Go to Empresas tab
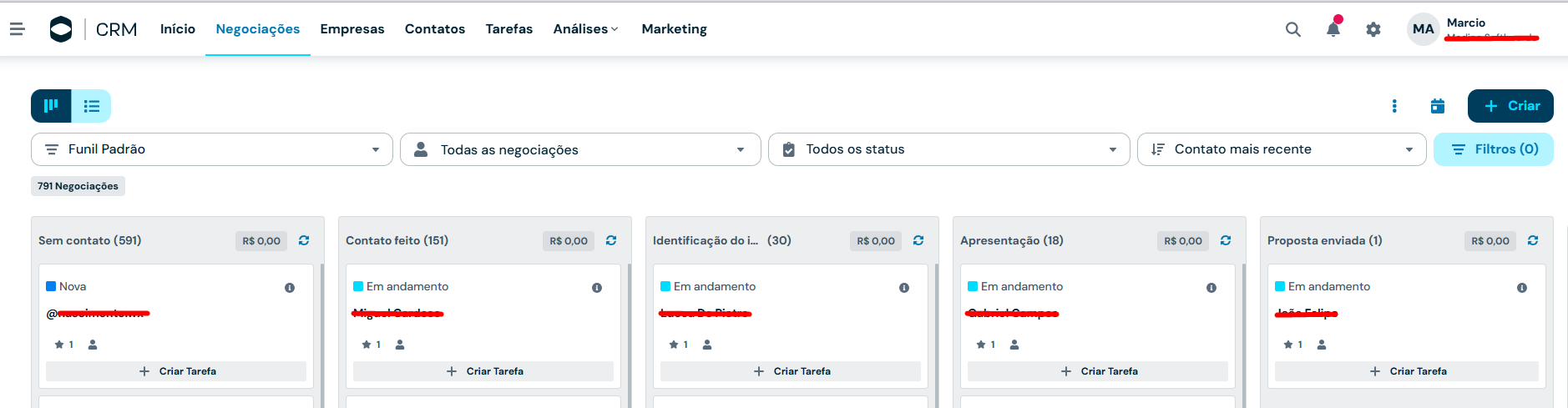The image size is (1568, 408). (352, 29)
